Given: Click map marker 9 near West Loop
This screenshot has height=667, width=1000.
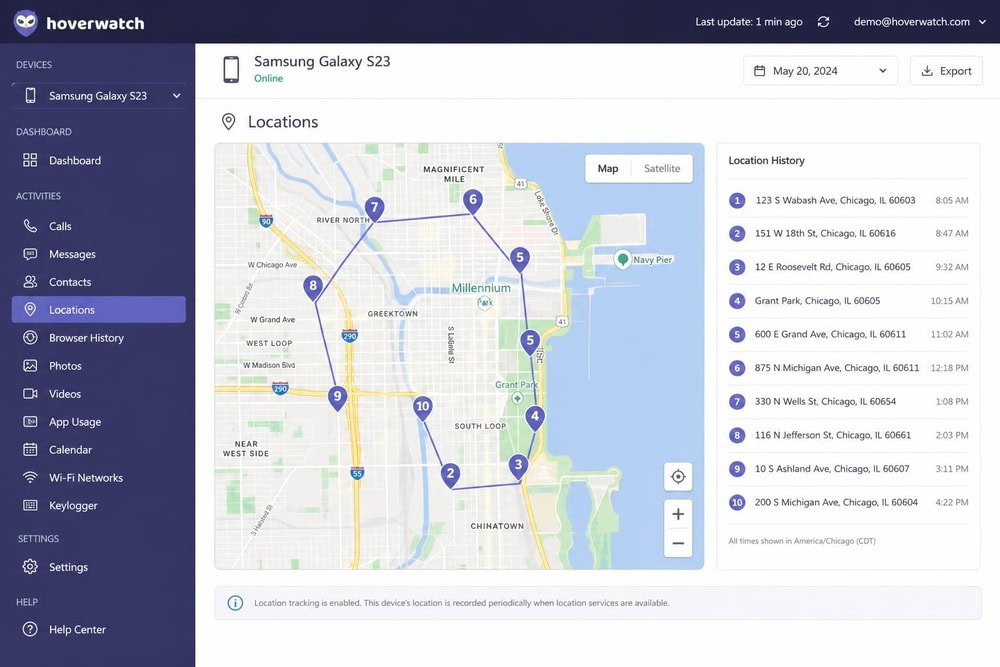Looking at the screenshot, I should 337,397.
